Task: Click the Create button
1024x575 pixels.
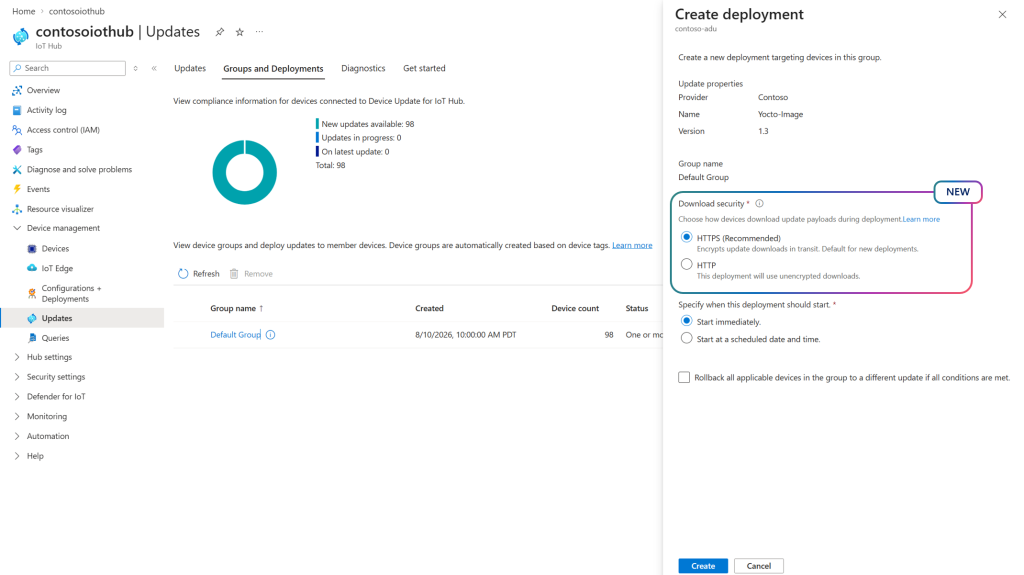Action: pyautogui.click(x=703, y=566)
